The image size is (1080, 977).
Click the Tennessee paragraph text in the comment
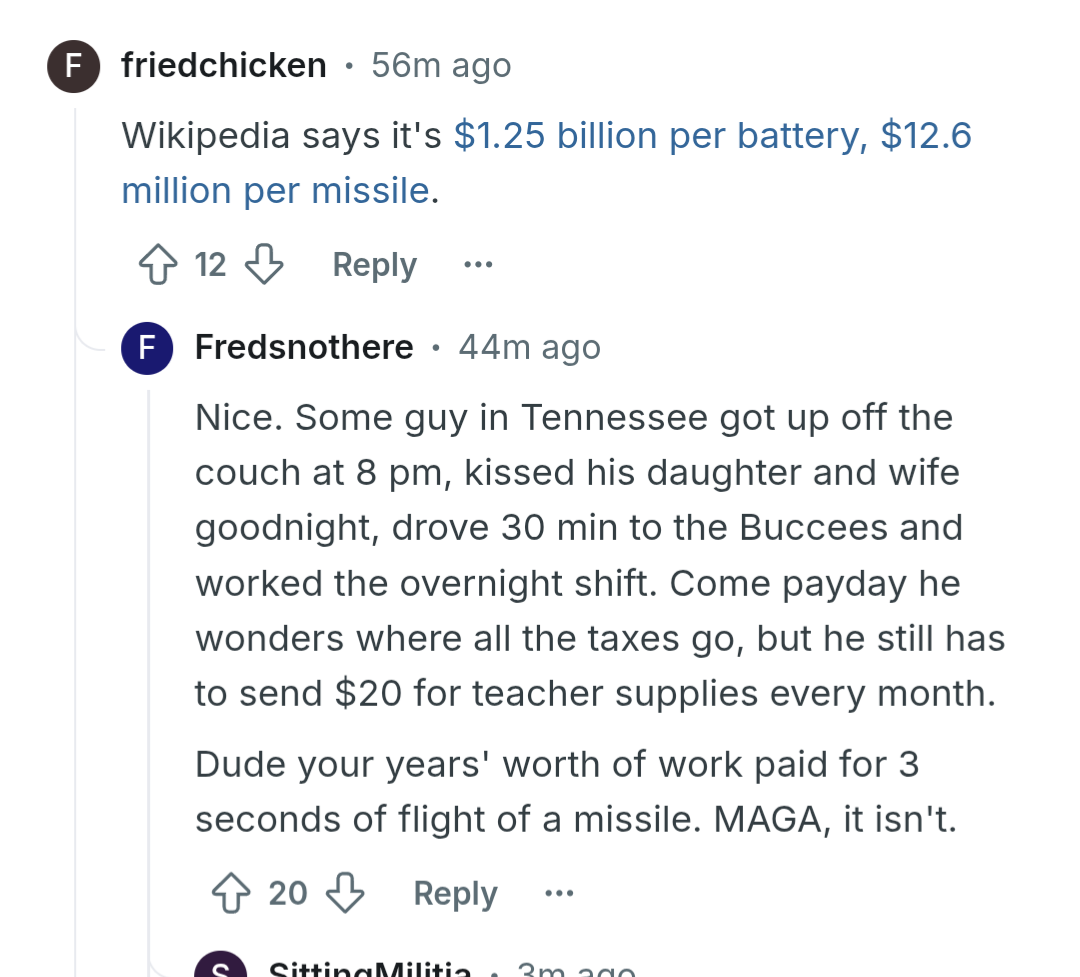point(600,555)
